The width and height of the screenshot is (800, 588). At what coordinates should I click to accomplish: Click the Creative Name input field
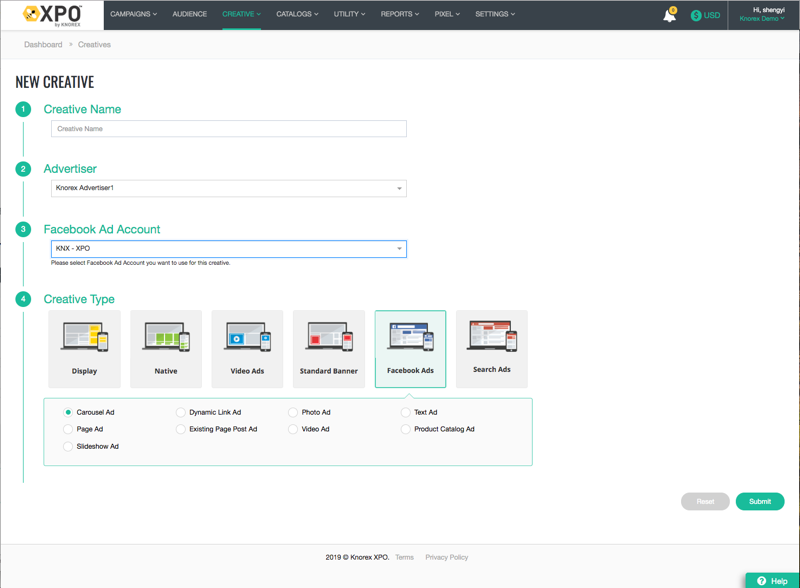[229, 129]
